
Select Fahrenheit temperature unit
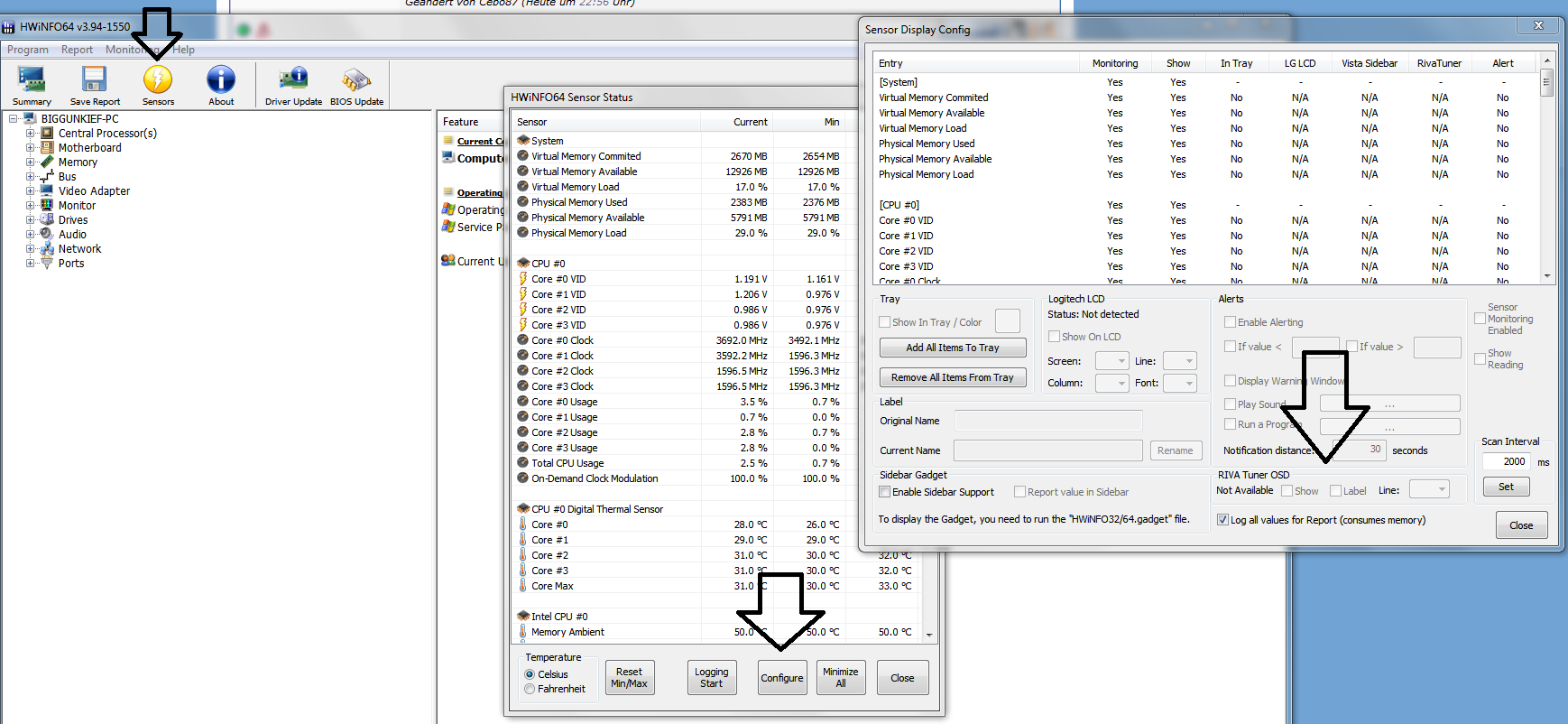530,689
